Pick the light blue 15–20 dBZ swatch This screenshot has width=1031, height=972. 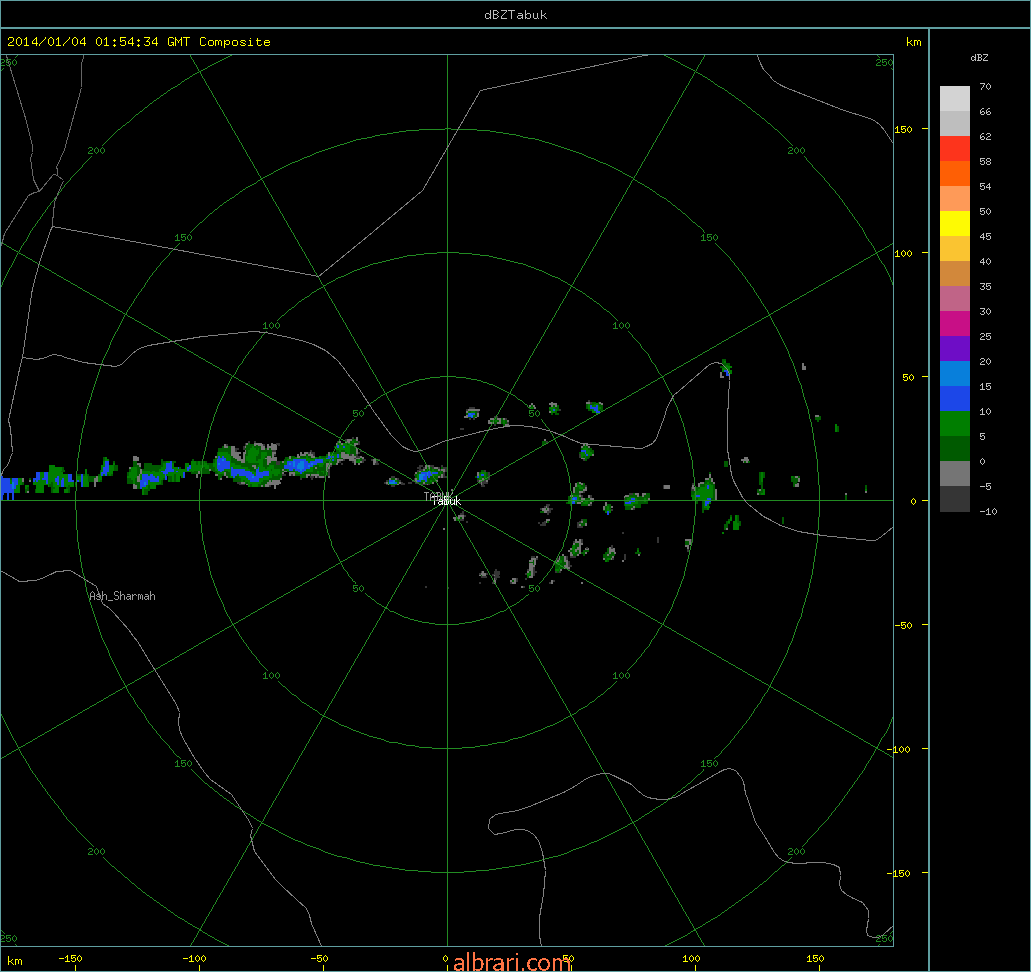click(x=954, y=374)
